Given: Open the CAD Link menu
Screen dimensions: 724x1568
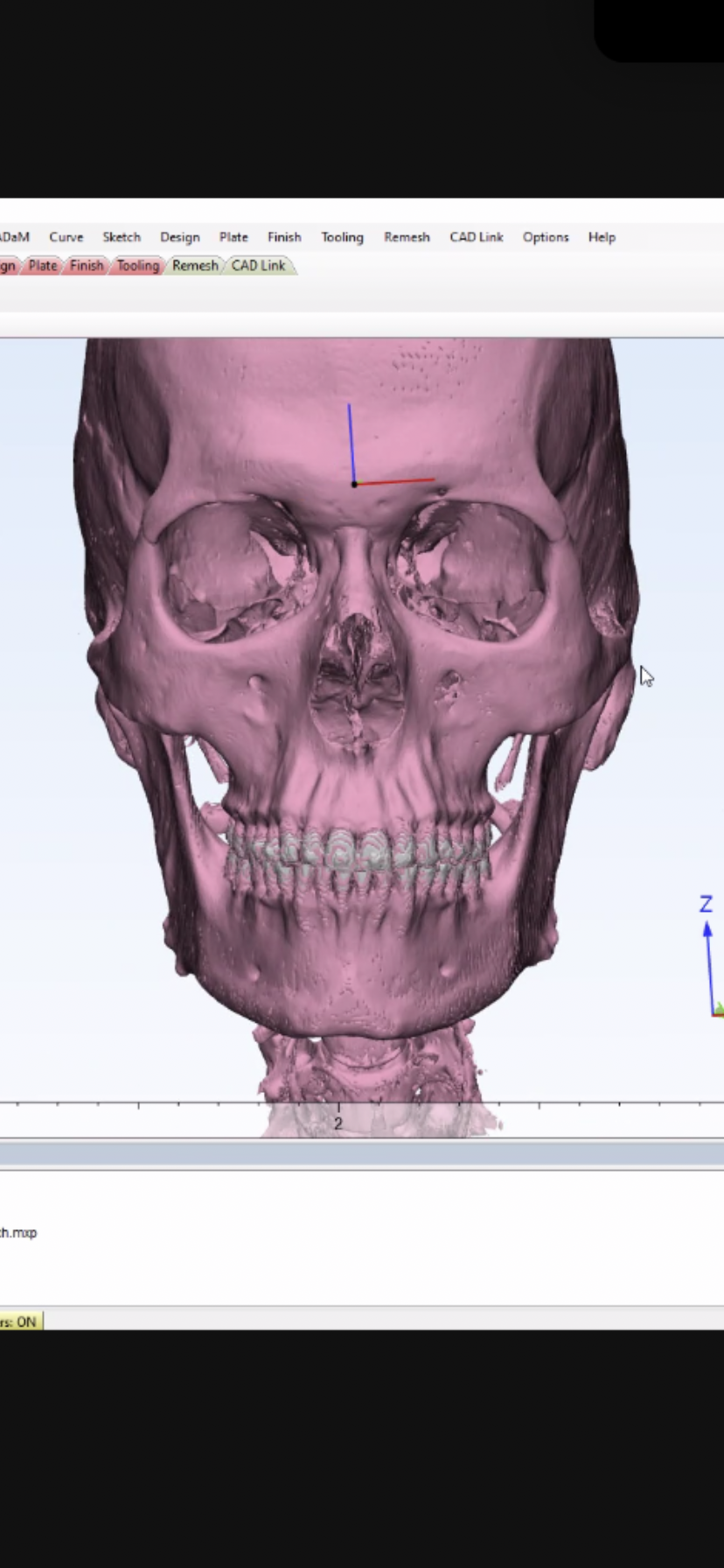Looking at the screenshot, I should click(476, 237).
